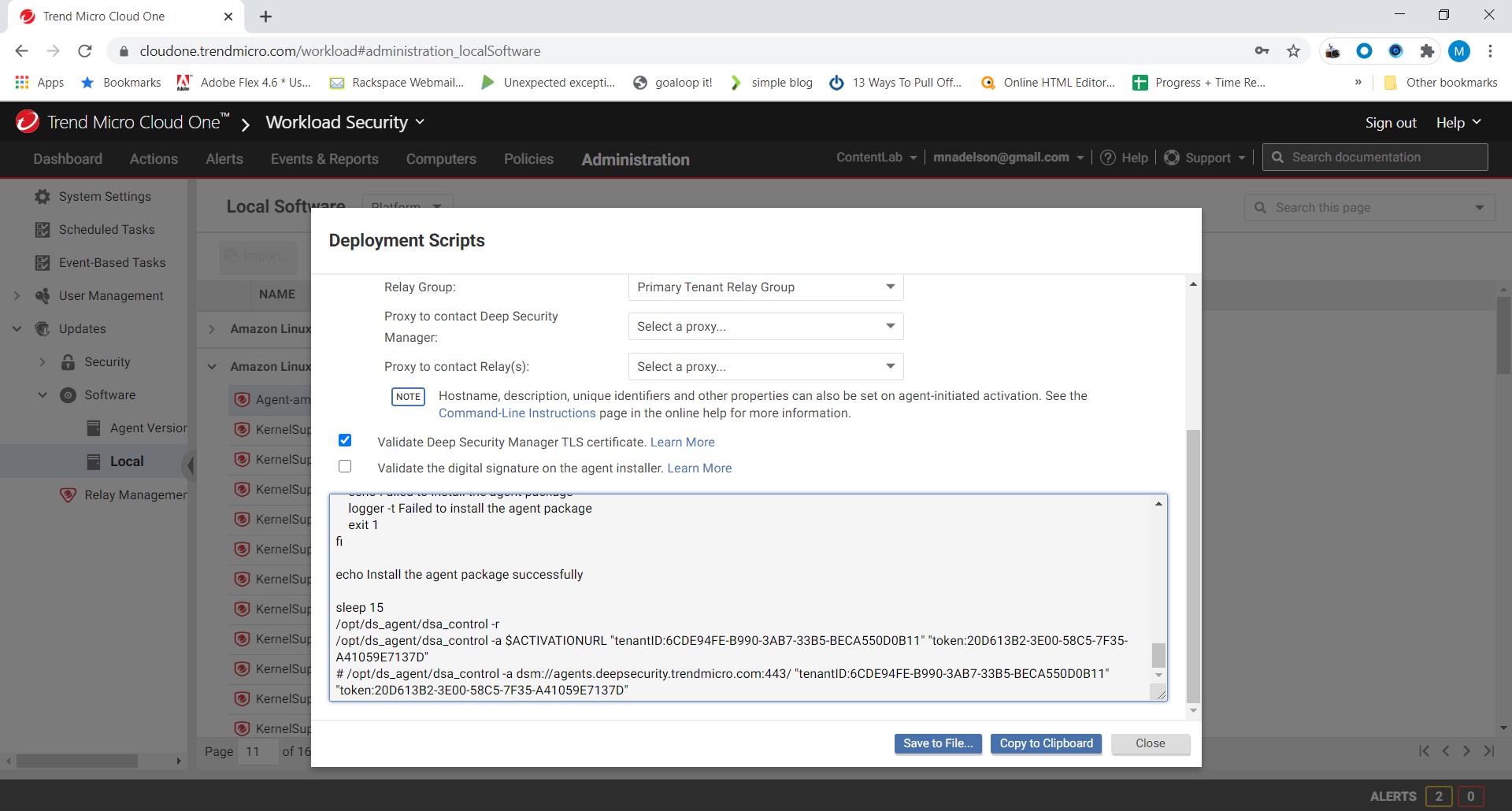
Task: Open the Chrome extensions puzzle icon
Action: tap(1427, 51)
